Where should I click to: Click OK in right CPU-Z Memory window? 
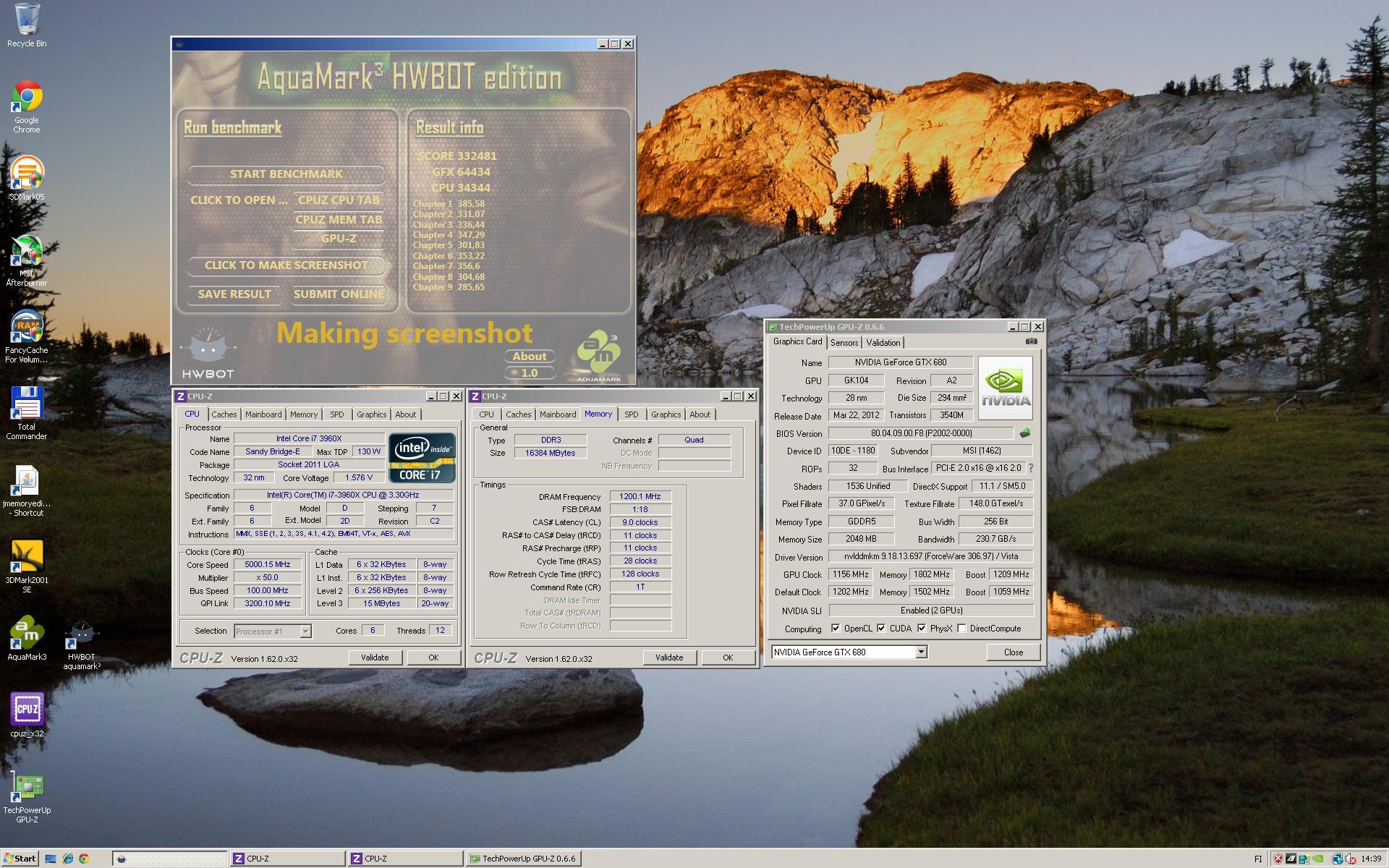tap(728, 658)
